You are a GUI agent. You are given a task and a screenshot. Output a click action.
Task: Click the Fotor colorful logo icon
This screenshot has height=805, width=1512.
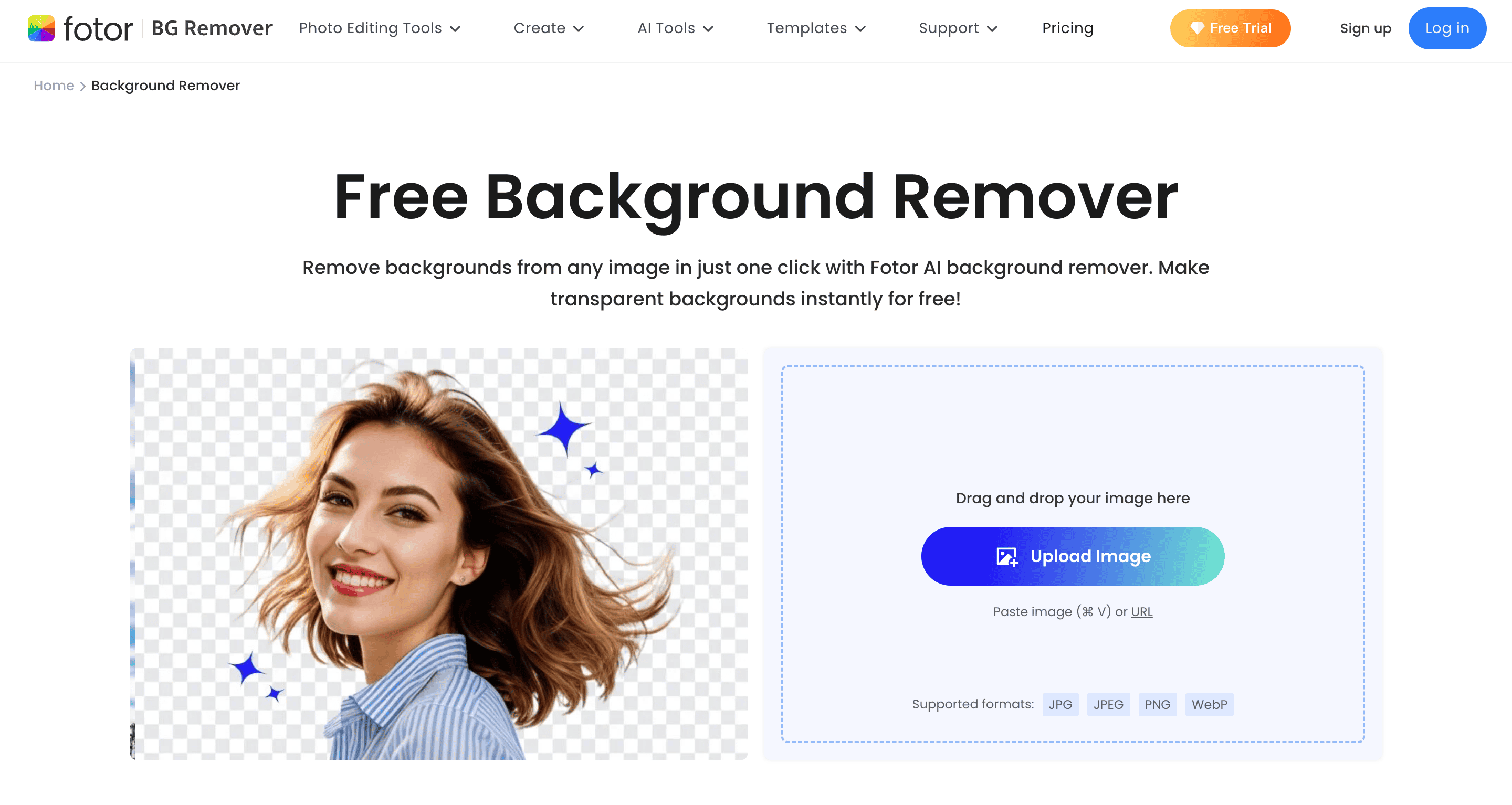(x=41, y=28)
